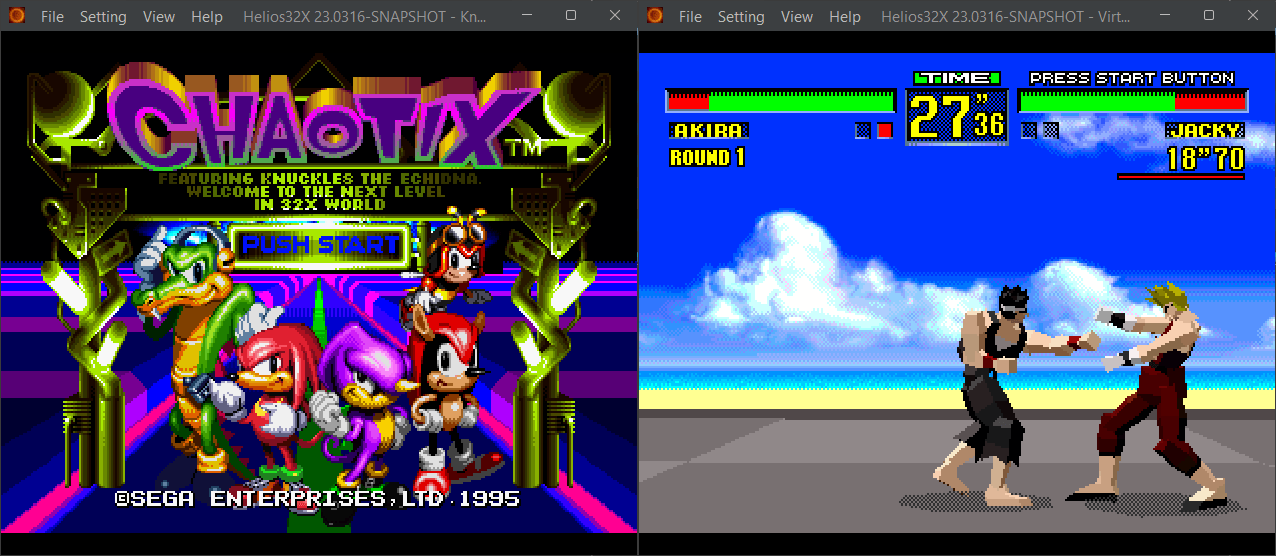Viewport: 1276px width, 556px height.
Task: Click Helios app icon in Chaotix window
Action: (17, 16)
